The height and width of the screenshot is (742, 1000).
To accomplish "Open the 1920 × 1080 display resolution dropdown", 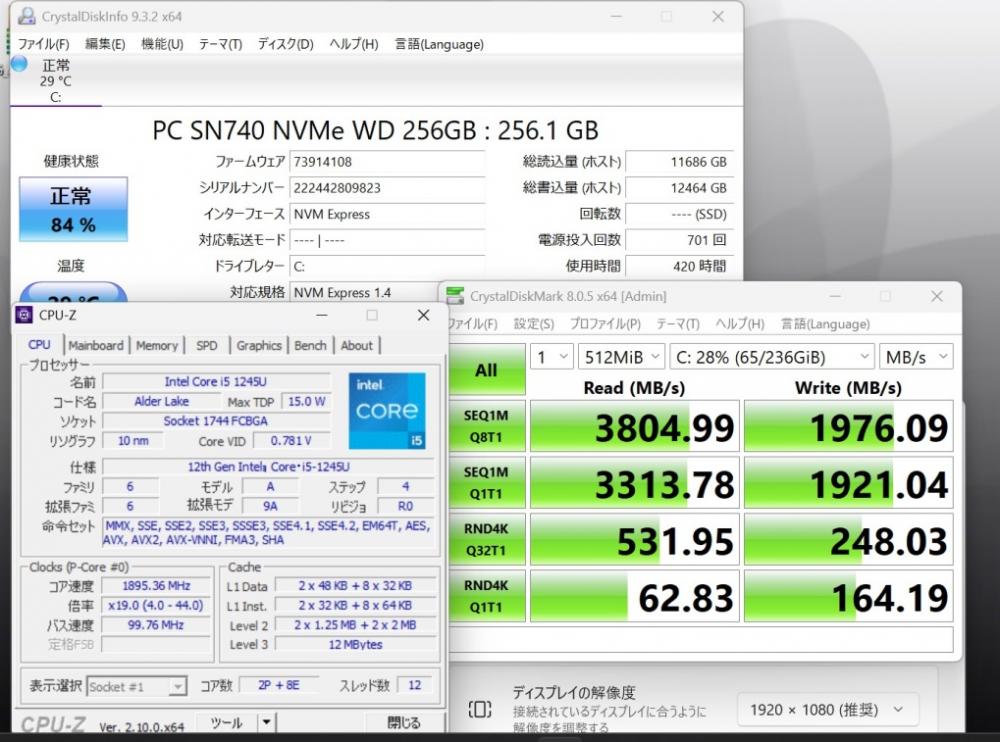I will [x=827, y=709].
